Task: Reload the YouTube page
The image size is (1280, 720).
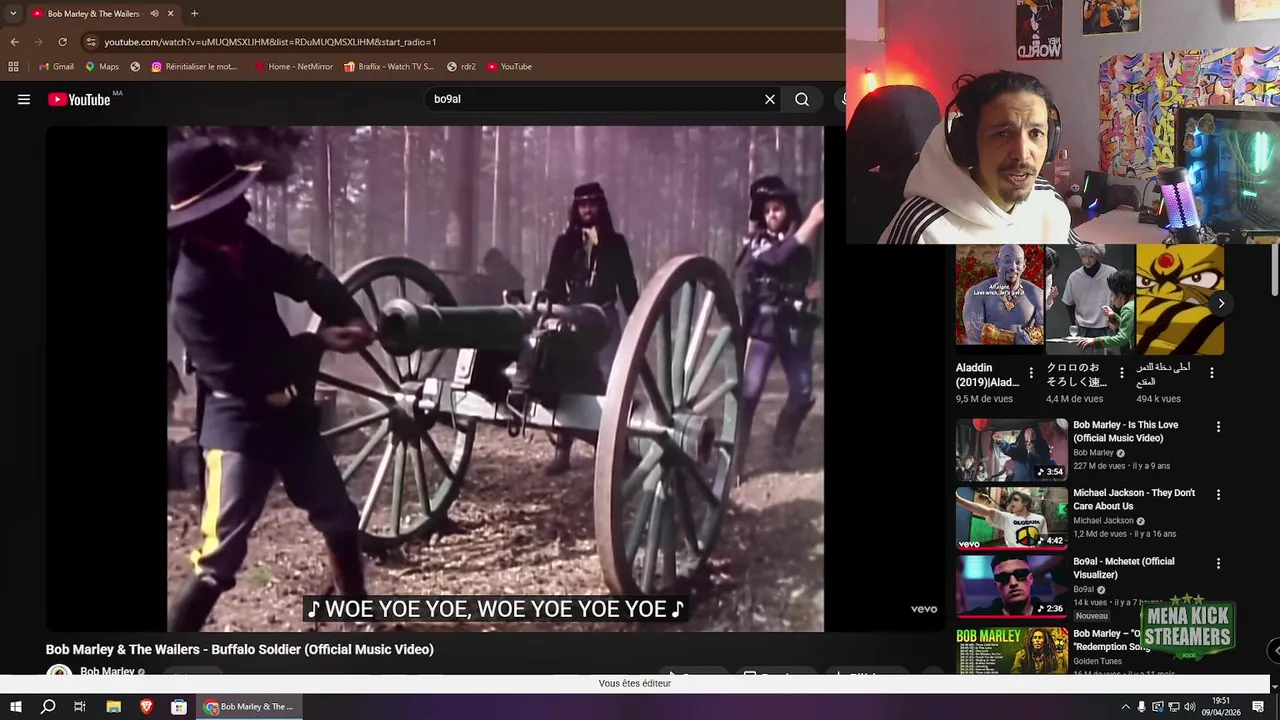Action: (x=62, y=42)
